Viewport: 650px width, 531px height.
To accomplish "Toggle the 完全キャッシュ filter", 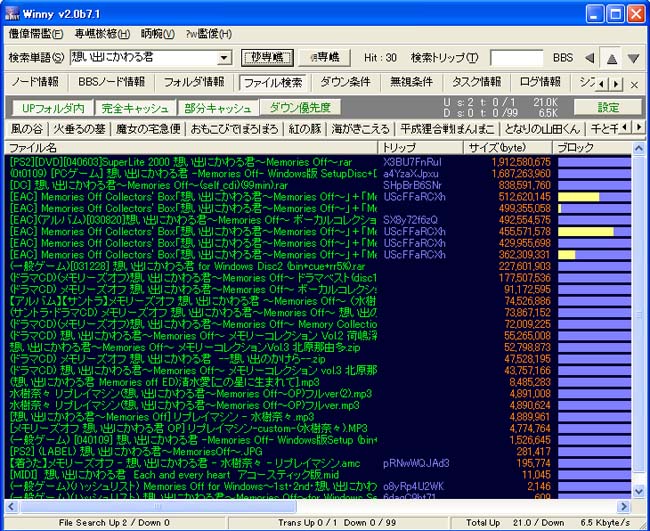I will click(135, 108).
